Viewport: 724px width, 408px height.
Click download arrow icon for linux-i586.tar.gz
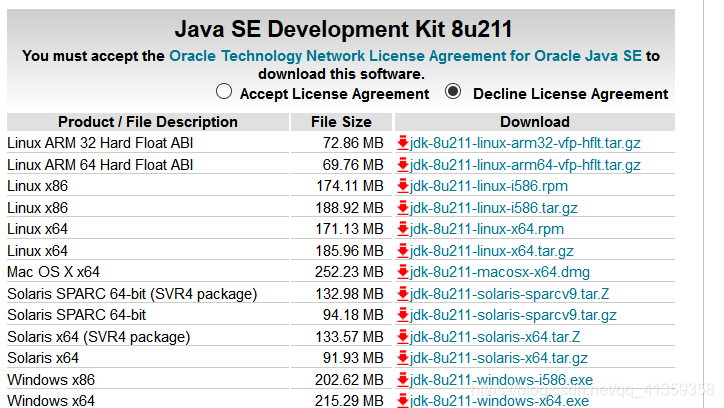pos(403,208)
